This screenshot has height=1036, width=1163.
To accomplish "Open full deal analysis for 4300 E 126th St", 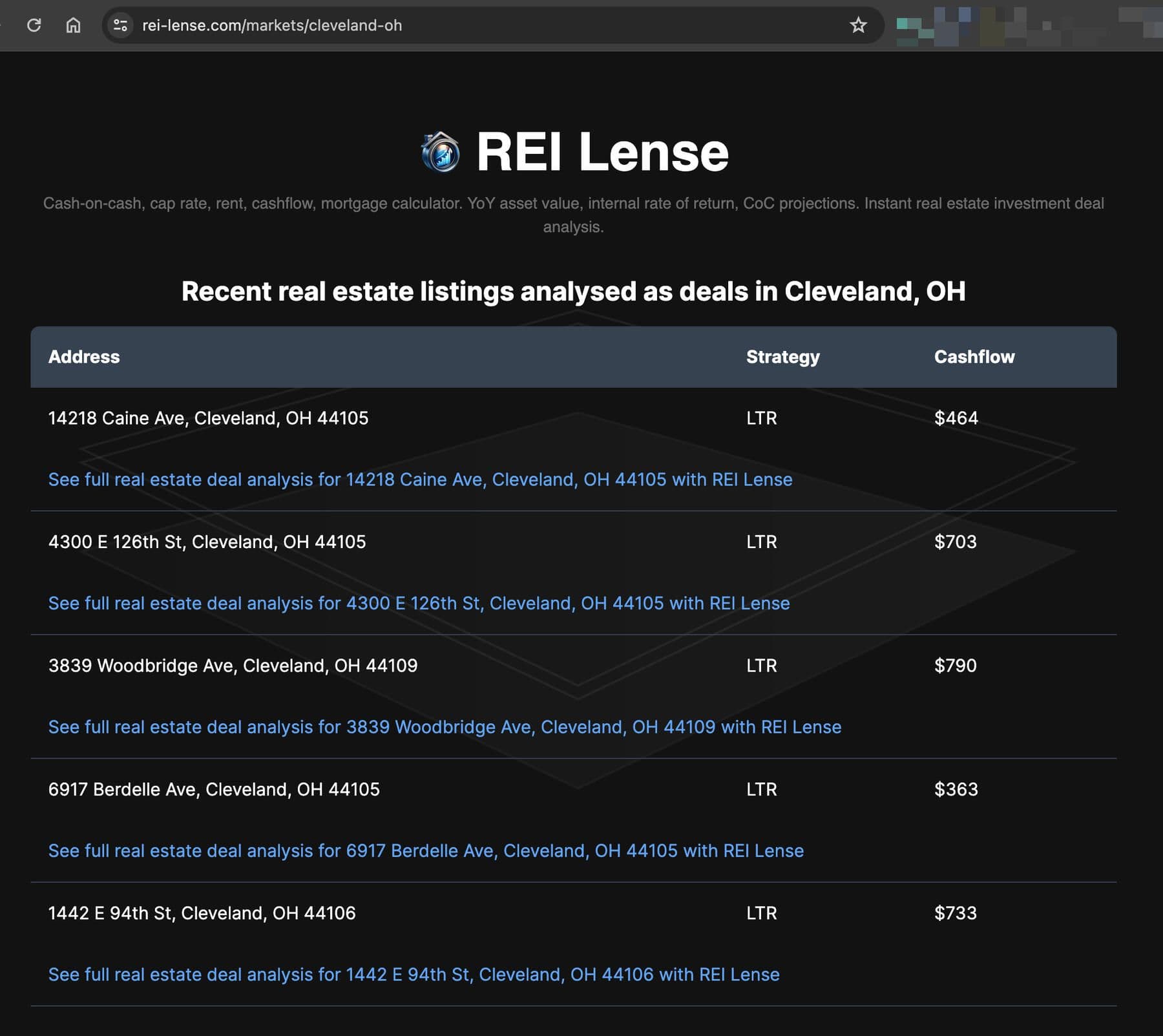I will click(419, 603).
